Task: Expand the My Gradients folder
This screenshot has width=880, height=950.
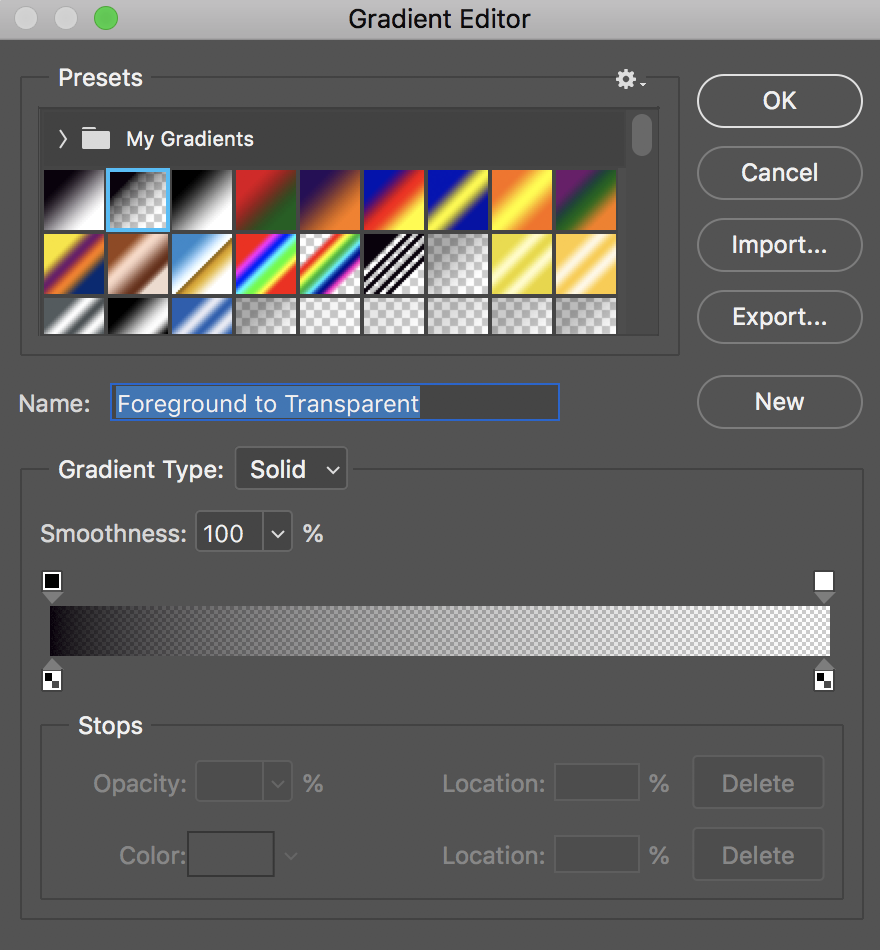Action: pyautogui.click(x=62, y=139)
